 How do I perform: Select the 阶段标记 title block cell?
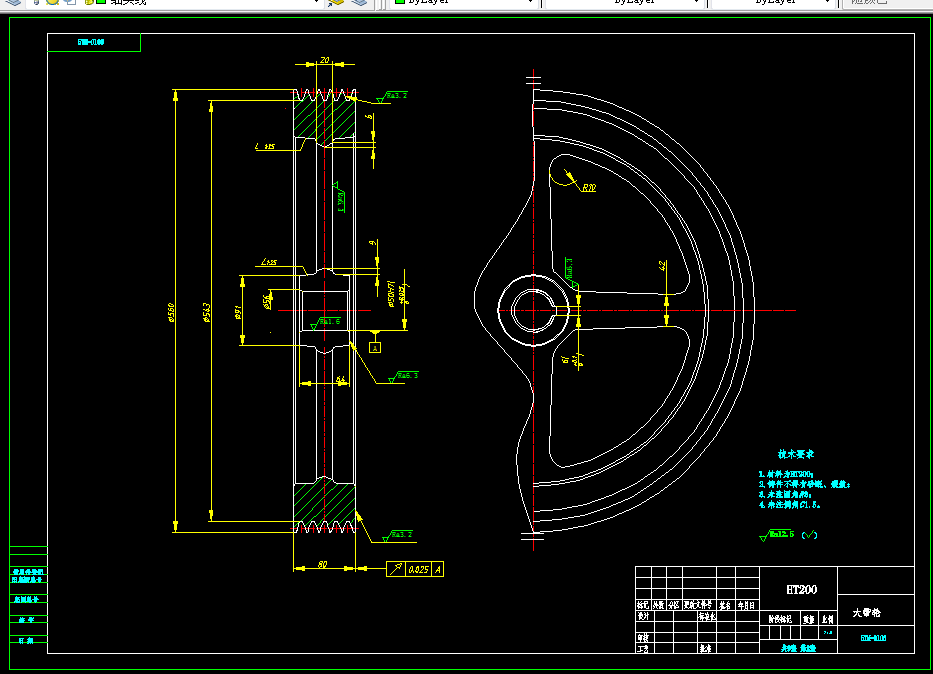[x=779, y=619]
